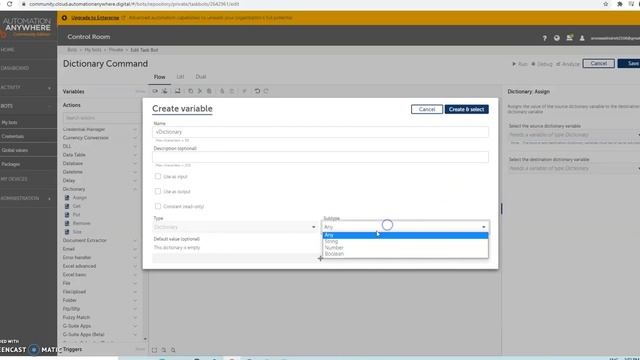Choose Any in the Subtype list
The width and height of the screenshot is (640, 360).
pos(405,235)
